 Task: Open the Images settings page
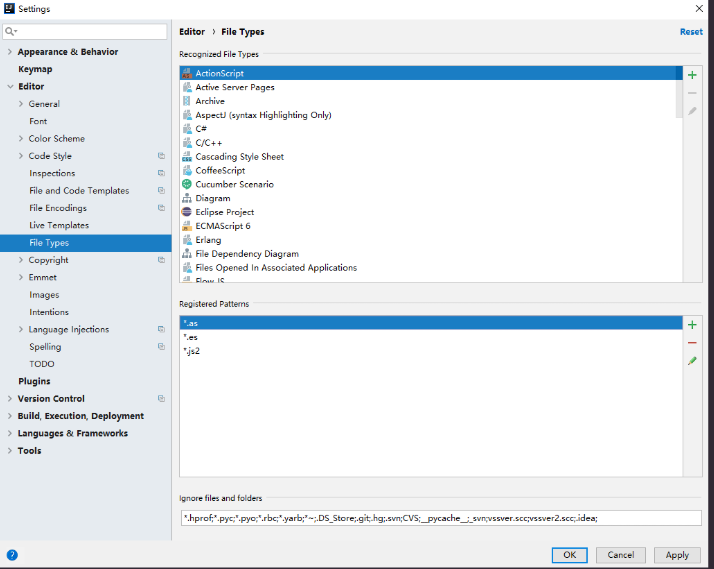(x=44, y=295)
